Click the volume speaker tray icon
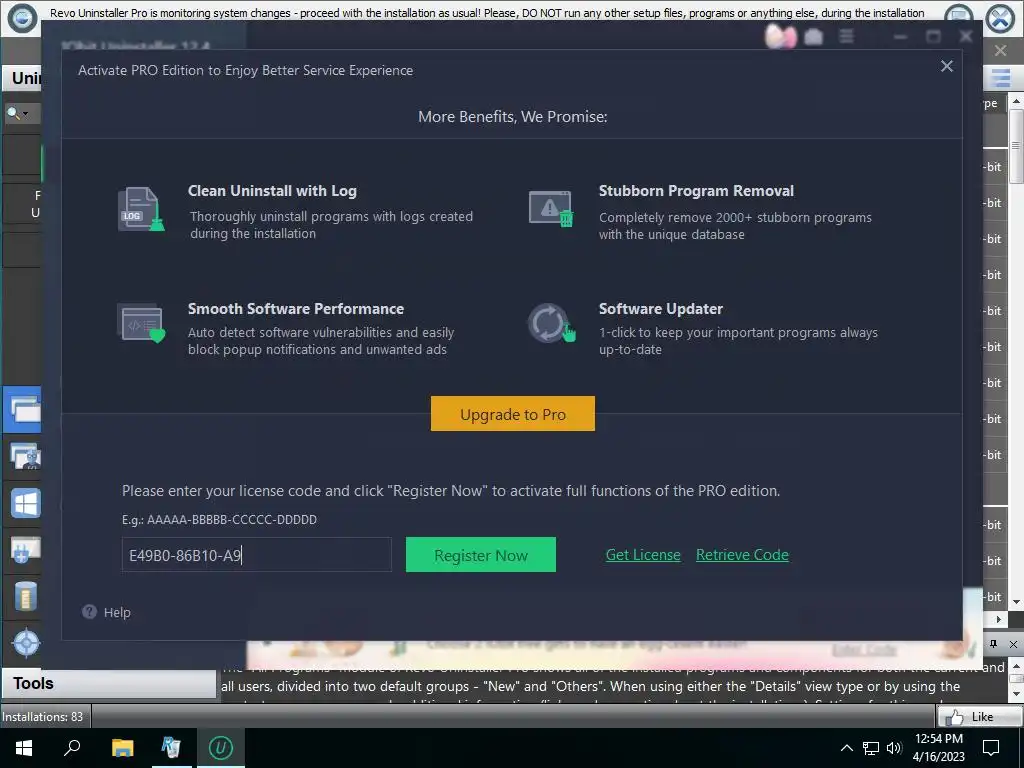Viewport: 1024px width, 768px height. pyautogui.click(x=893, y=748)
